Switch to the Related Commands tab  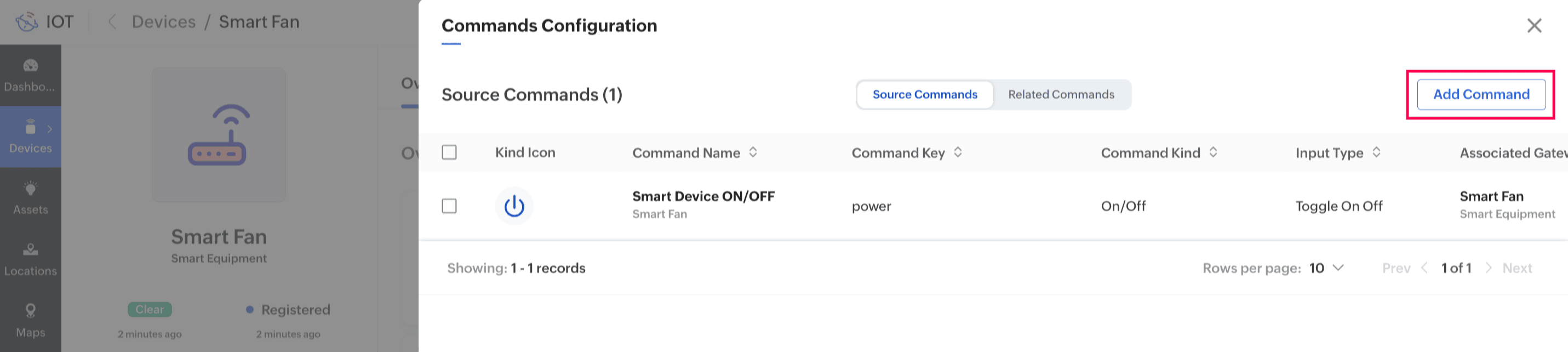pos(1061,94)
